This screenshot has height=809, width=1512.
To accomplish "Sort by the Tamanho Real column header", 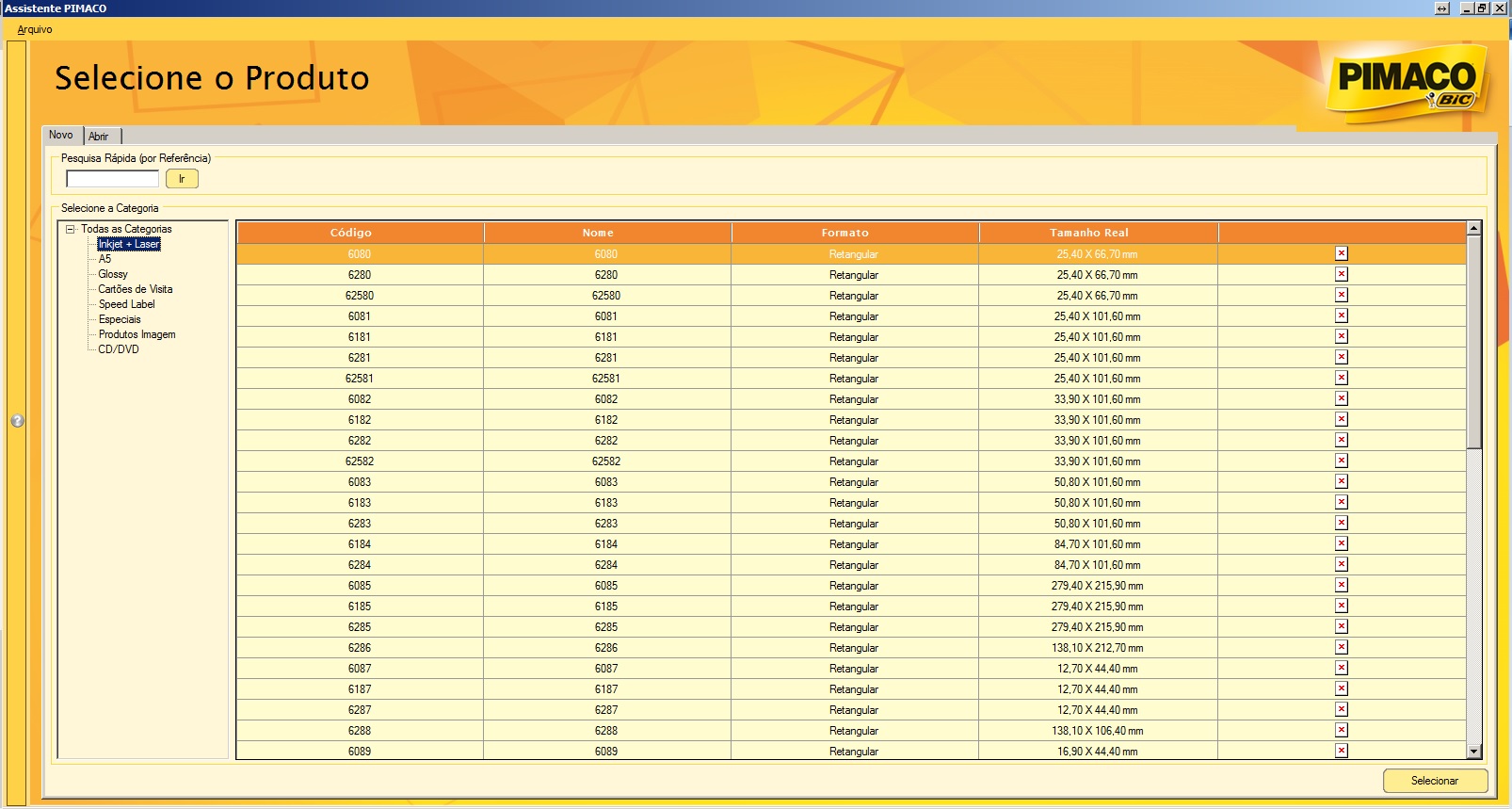I will click(x=1099, y=233).
